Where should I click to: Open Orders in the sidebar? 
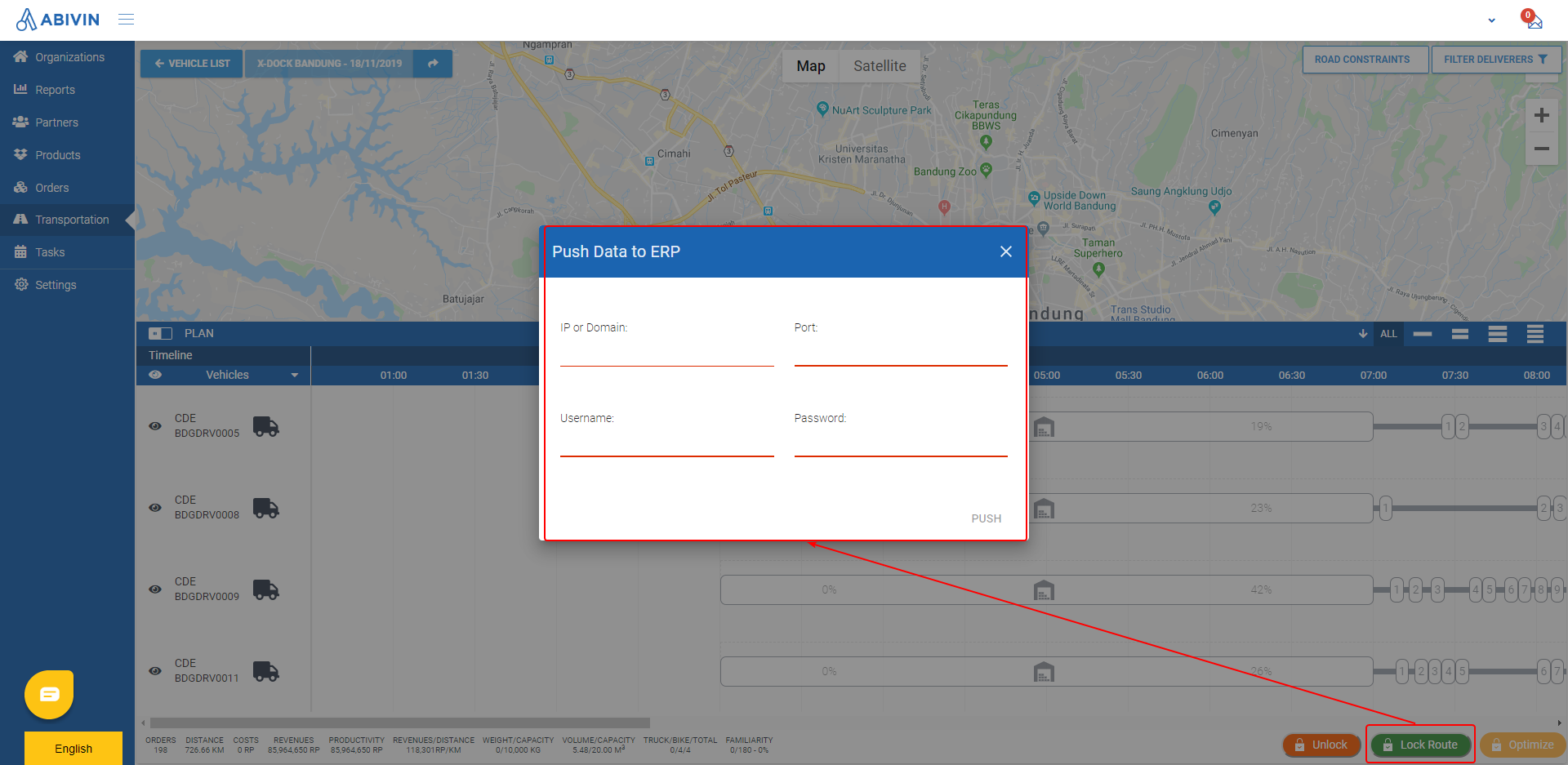[67, 188]
